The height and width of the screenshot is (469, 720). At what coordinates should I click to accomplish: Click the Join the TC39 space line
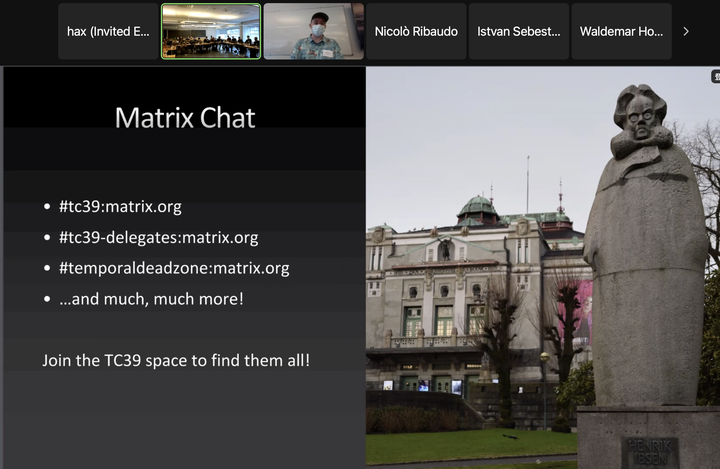tap(176, 361)
